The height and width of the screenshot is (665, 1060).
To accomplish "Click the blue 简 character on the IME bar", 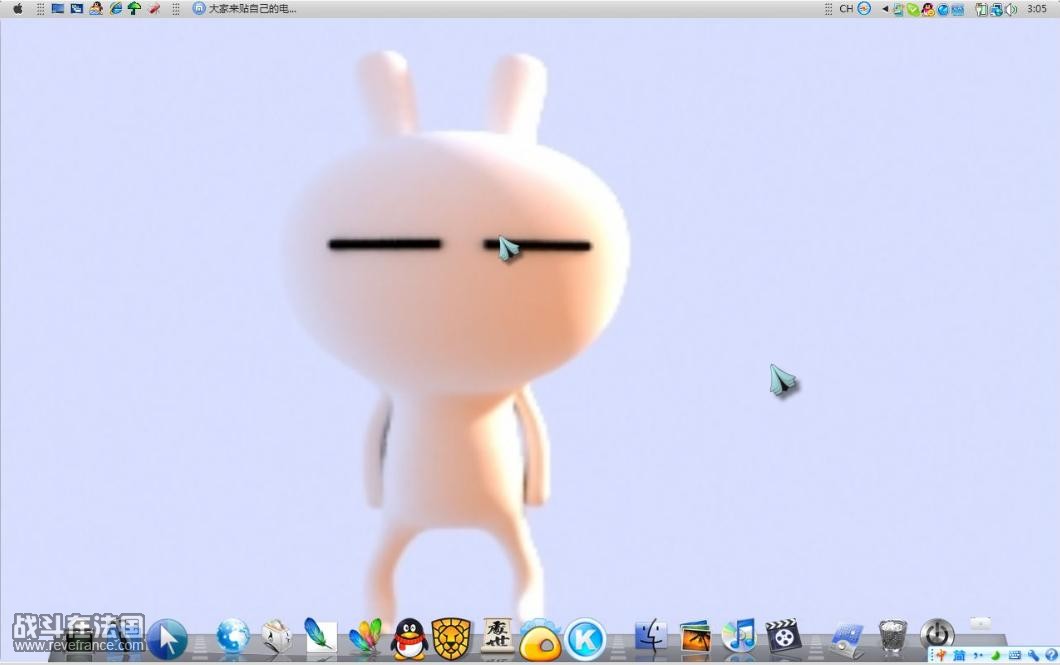I will coord(959,655).
